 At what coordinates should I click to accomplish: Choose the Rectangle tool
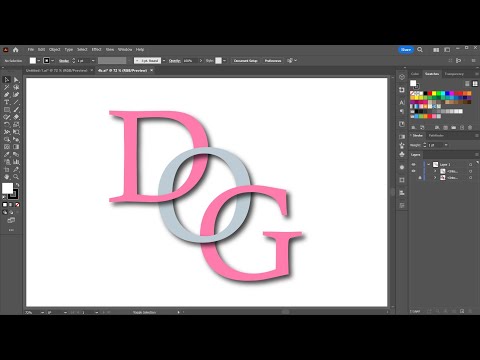7,110
